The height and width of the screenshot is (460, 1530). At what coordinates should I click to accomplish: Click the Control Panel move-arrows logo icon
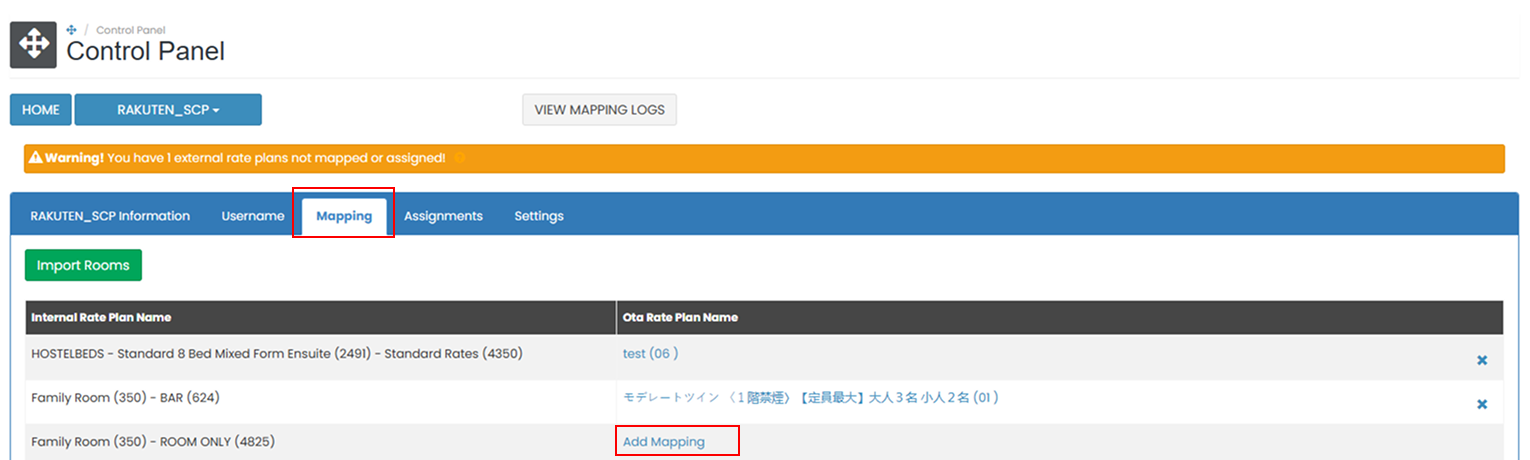(33, 45)
